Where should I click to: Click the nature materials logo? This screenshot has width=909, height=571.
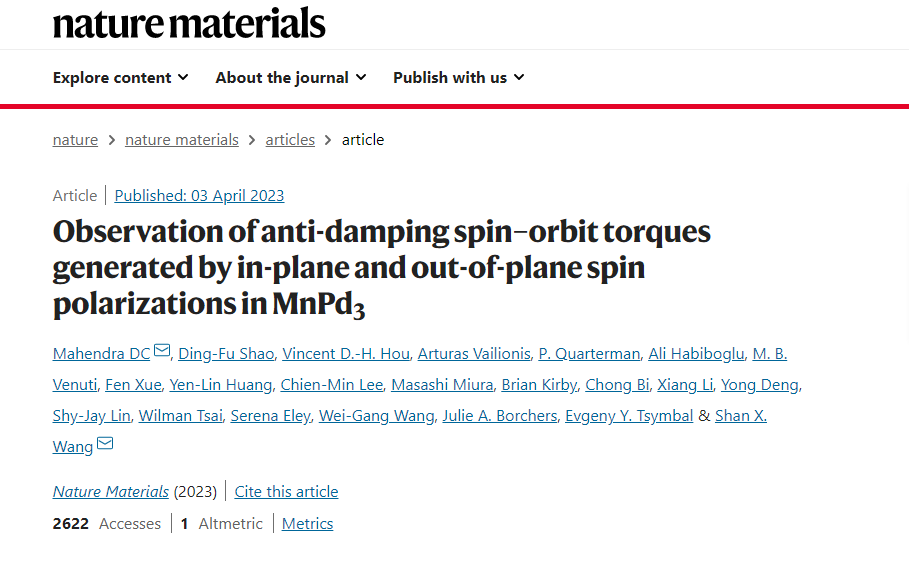[x=189, y=24]
